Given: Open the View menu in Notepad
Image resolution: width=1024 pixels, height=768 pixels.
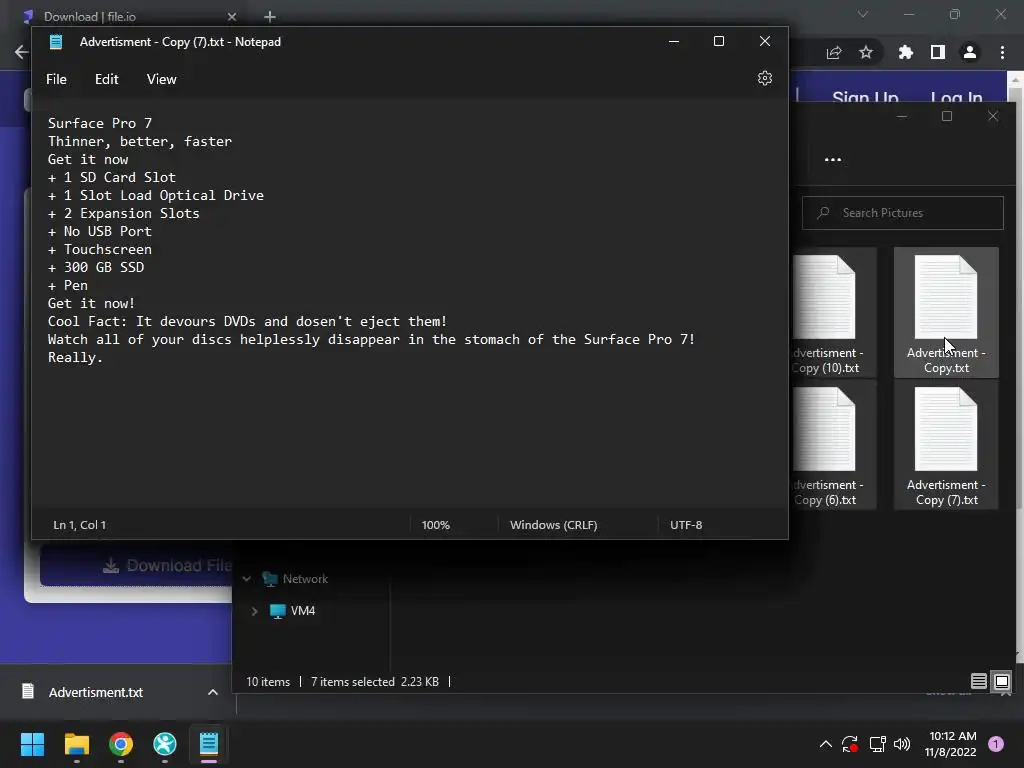Looking at the screenshot, I should [x=161, y=79].
